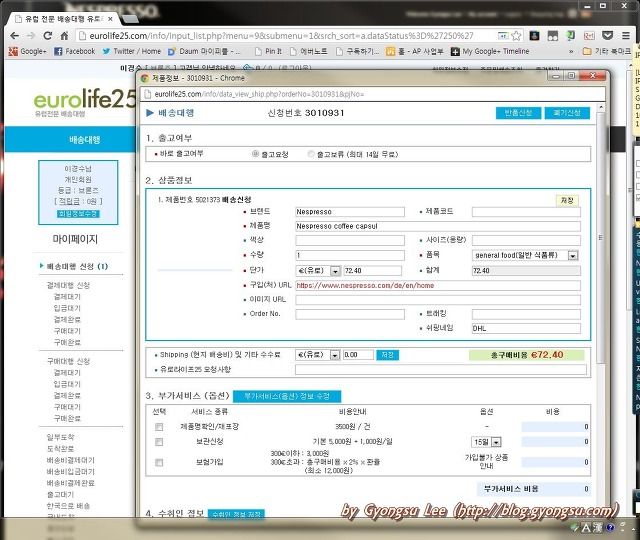The image size is (640, 540).
Task: Open the Twitter / Home bookmark
Action: click(x=131, y=51)
